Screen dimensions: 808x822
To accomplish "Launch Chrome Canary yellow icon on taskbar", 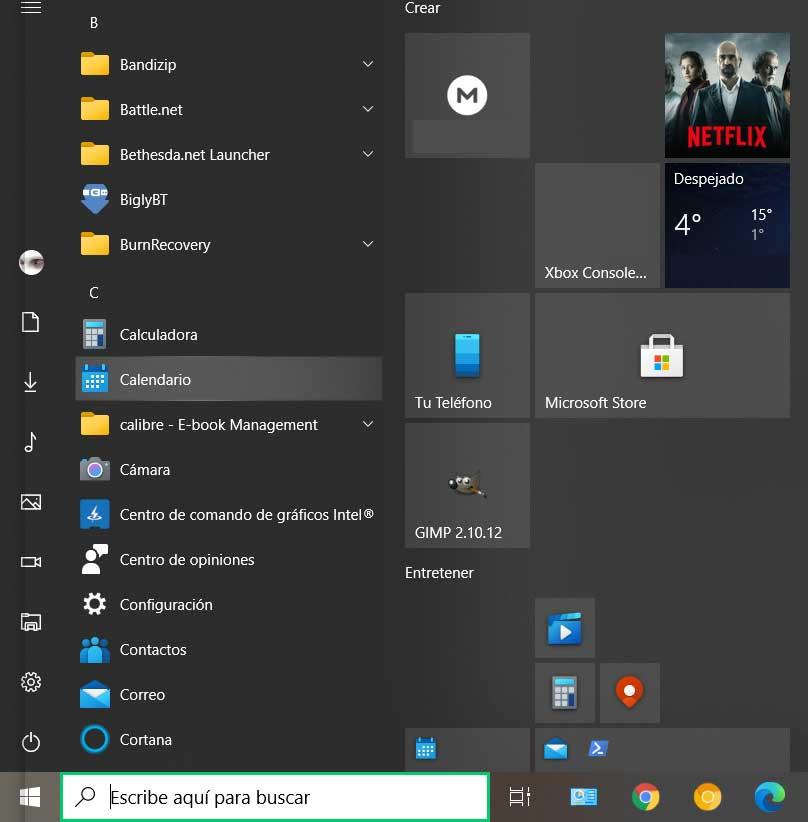I will pos(707,797).
